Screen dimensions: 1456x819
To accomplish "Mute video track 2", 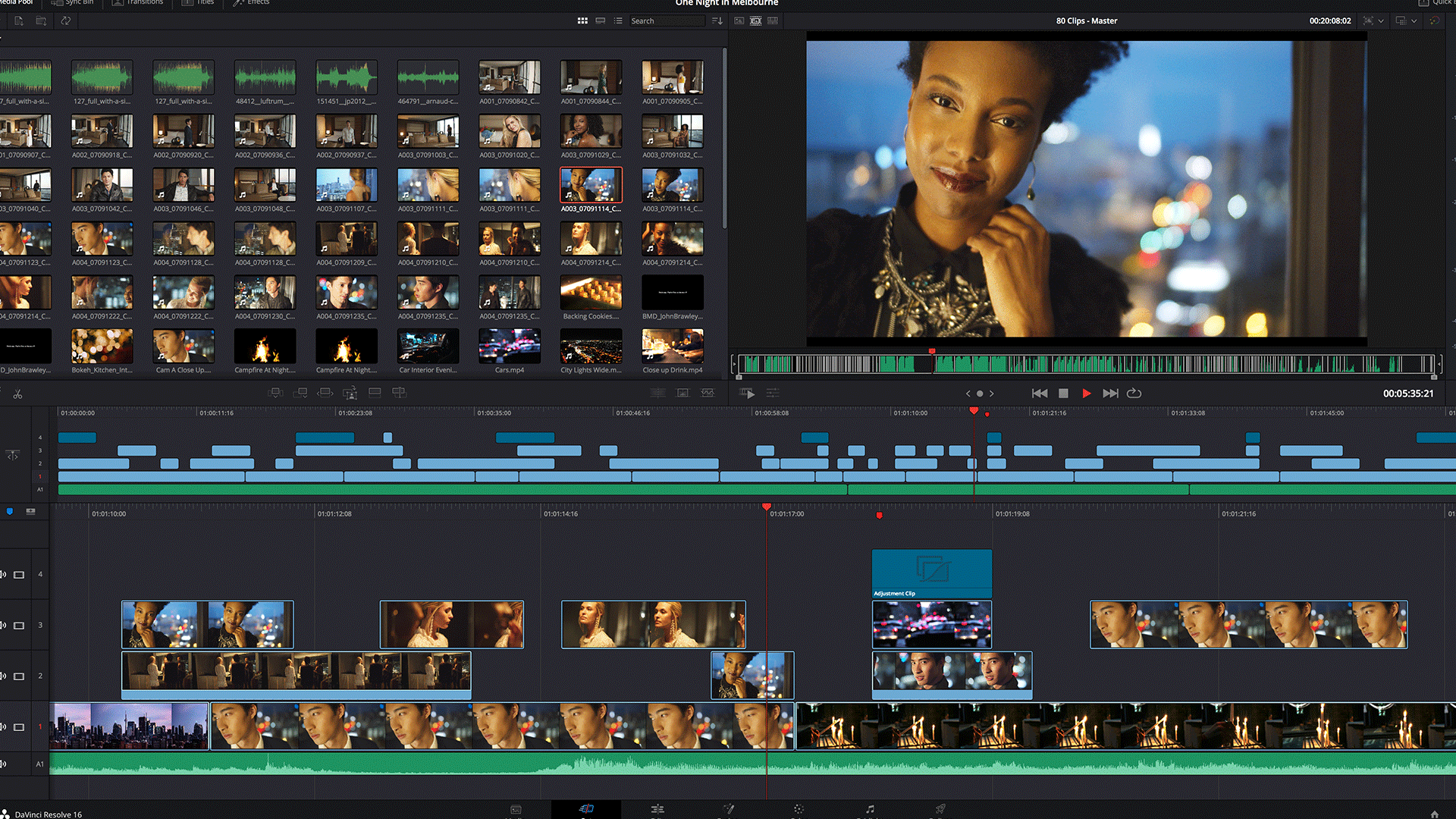I will (x=3, y=676).
